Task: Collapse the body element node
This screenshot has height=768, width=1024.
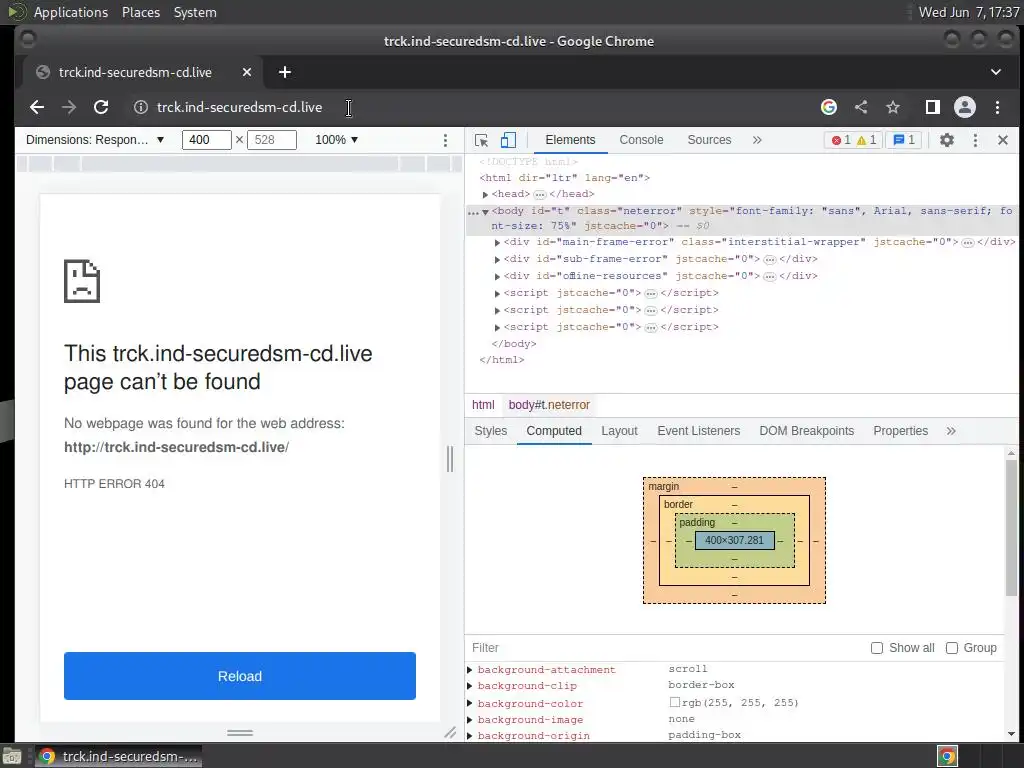Action: click(x=485, y=212)
